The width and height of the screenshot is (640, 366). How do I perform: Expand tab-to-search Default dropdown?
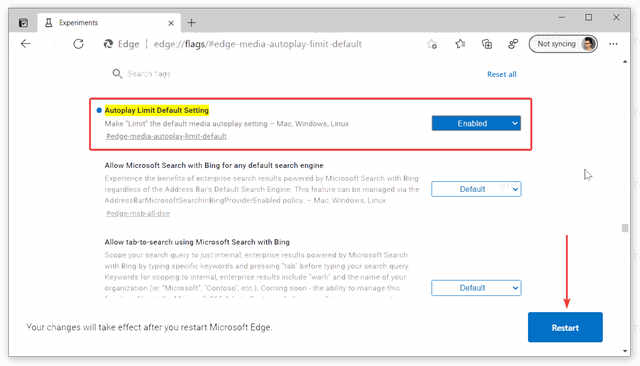tap(476, 288)
